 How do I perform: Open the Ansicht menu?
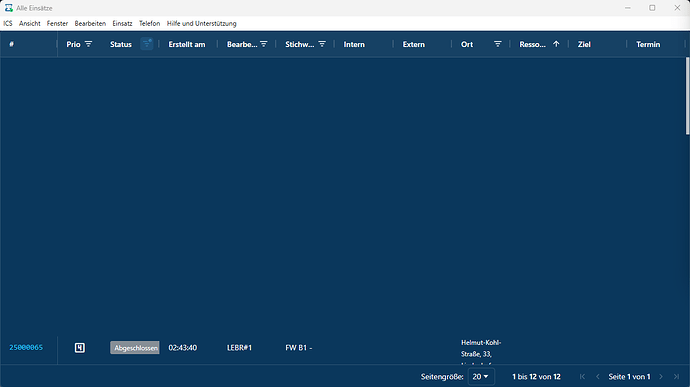click(29, 23)
